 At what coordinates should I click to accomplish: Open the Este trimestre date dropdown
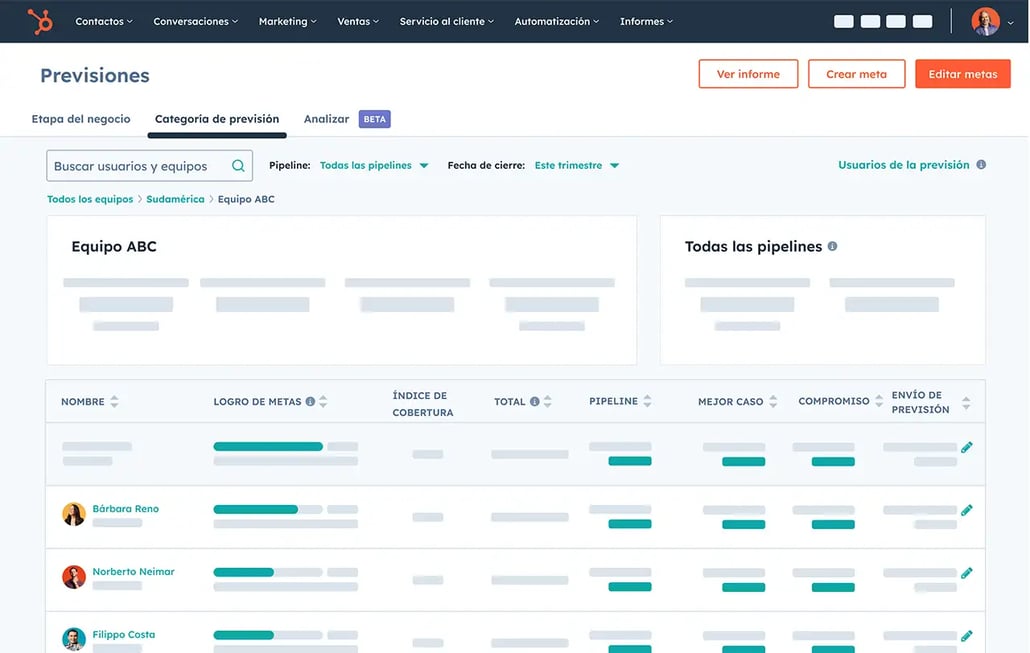click(x=577, y=166)
